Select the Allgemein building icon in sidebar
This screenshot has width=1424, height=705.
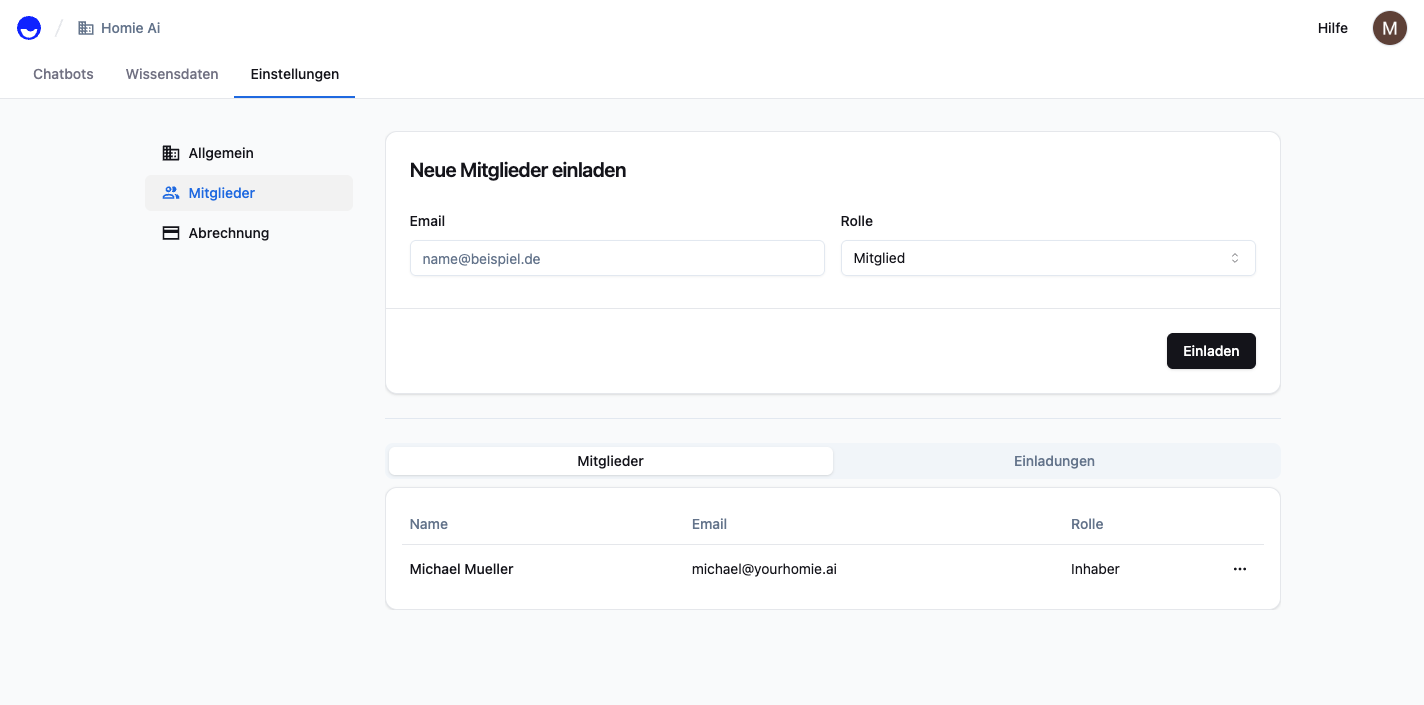coord(170,152)
